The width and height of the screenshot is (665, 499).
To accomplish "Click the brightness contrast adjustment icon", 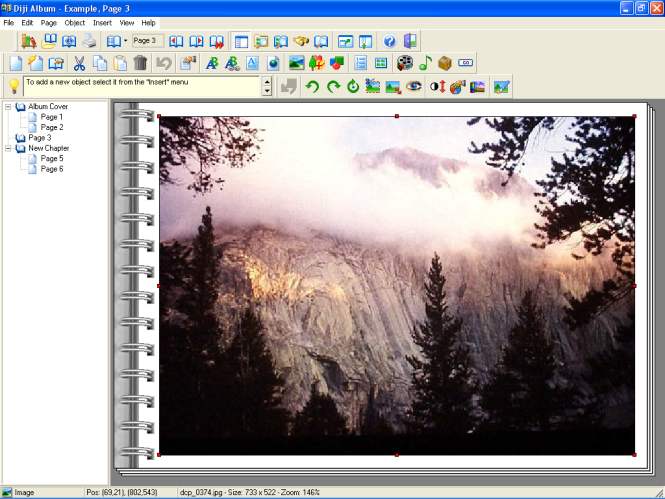I will coord(437,87).
